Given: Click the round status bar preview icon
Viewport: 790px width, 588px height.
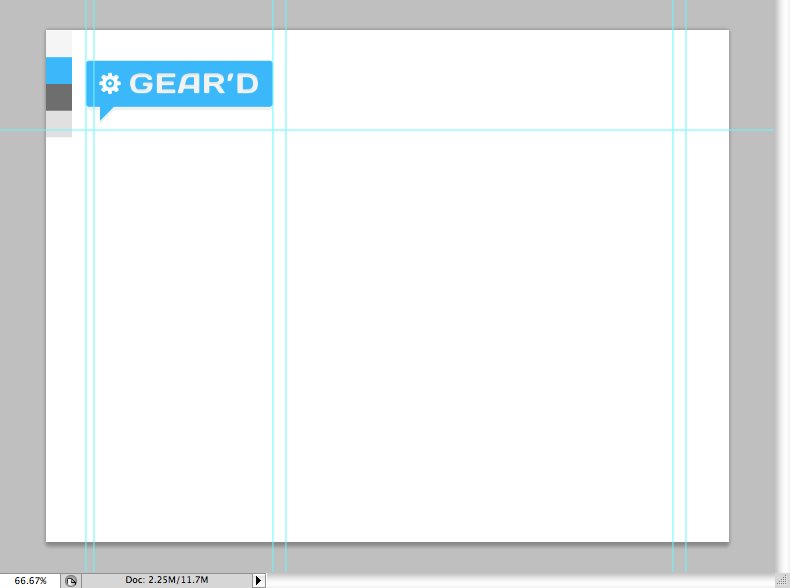Looking at the screenshot, I should 71,581.
